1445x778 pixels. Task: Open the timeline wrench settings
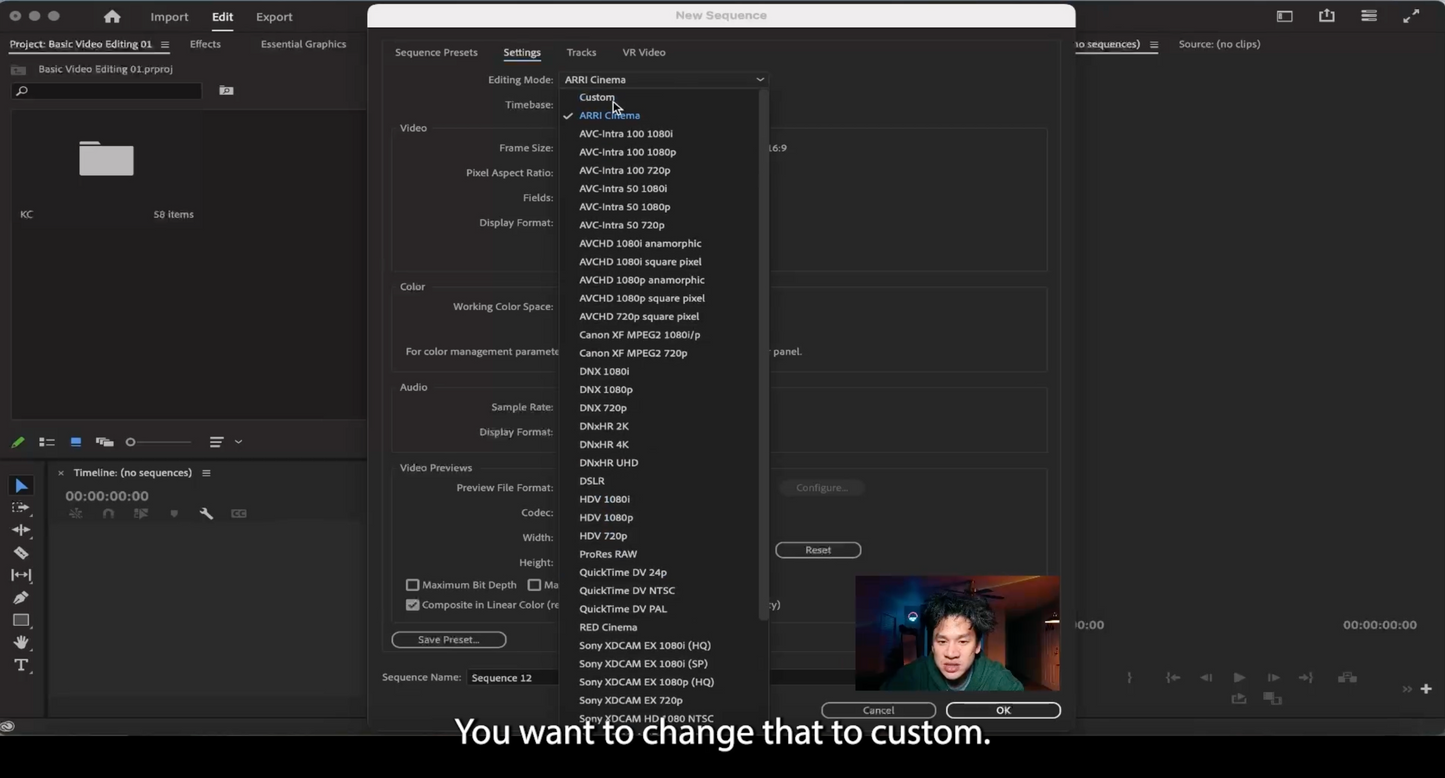(206, 514)
